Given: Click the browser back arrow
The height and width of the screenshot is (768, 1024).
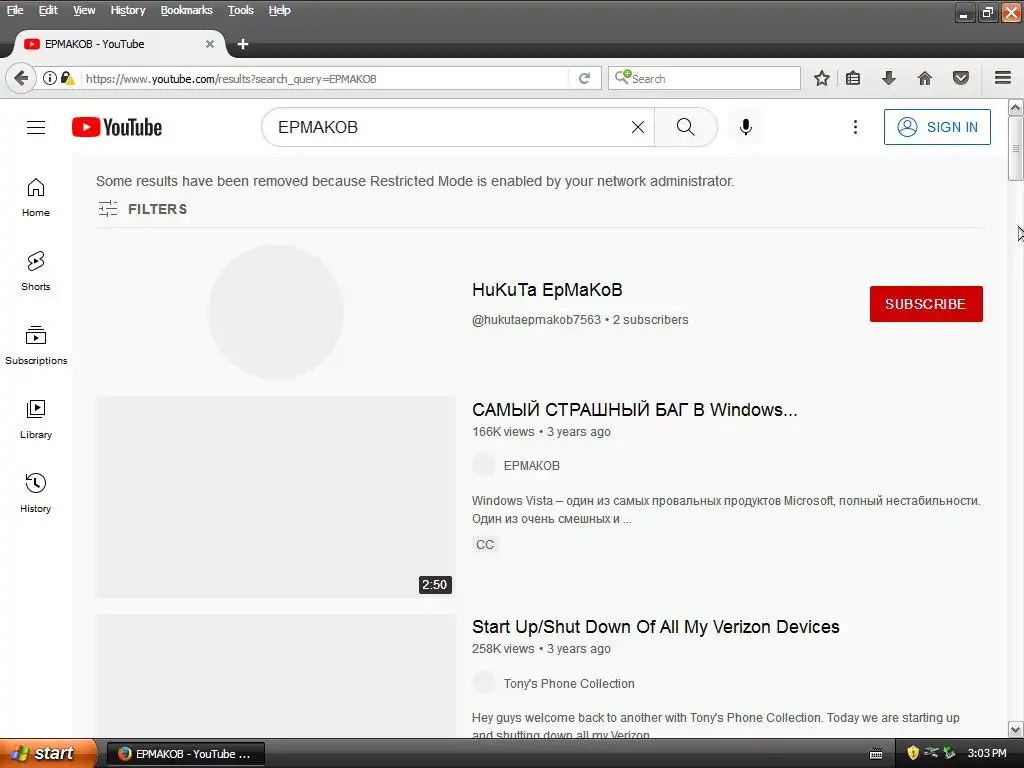Looking at the screenshot, I should coord(20,78).
